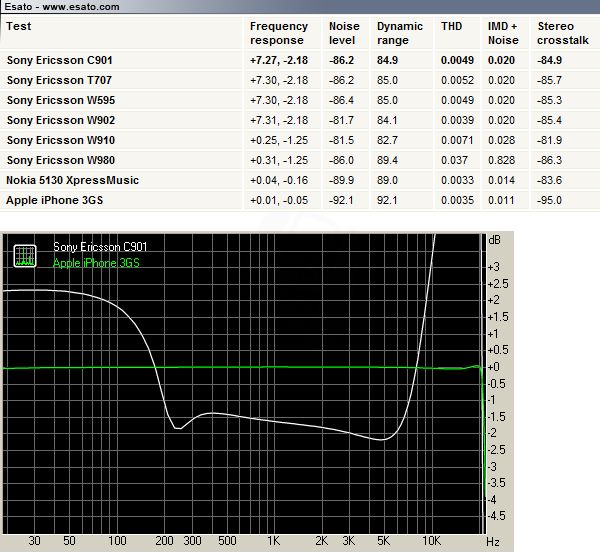
Task: Click the -92.1 noise level value
Action: pyautogui.click(x=341, y=200)
